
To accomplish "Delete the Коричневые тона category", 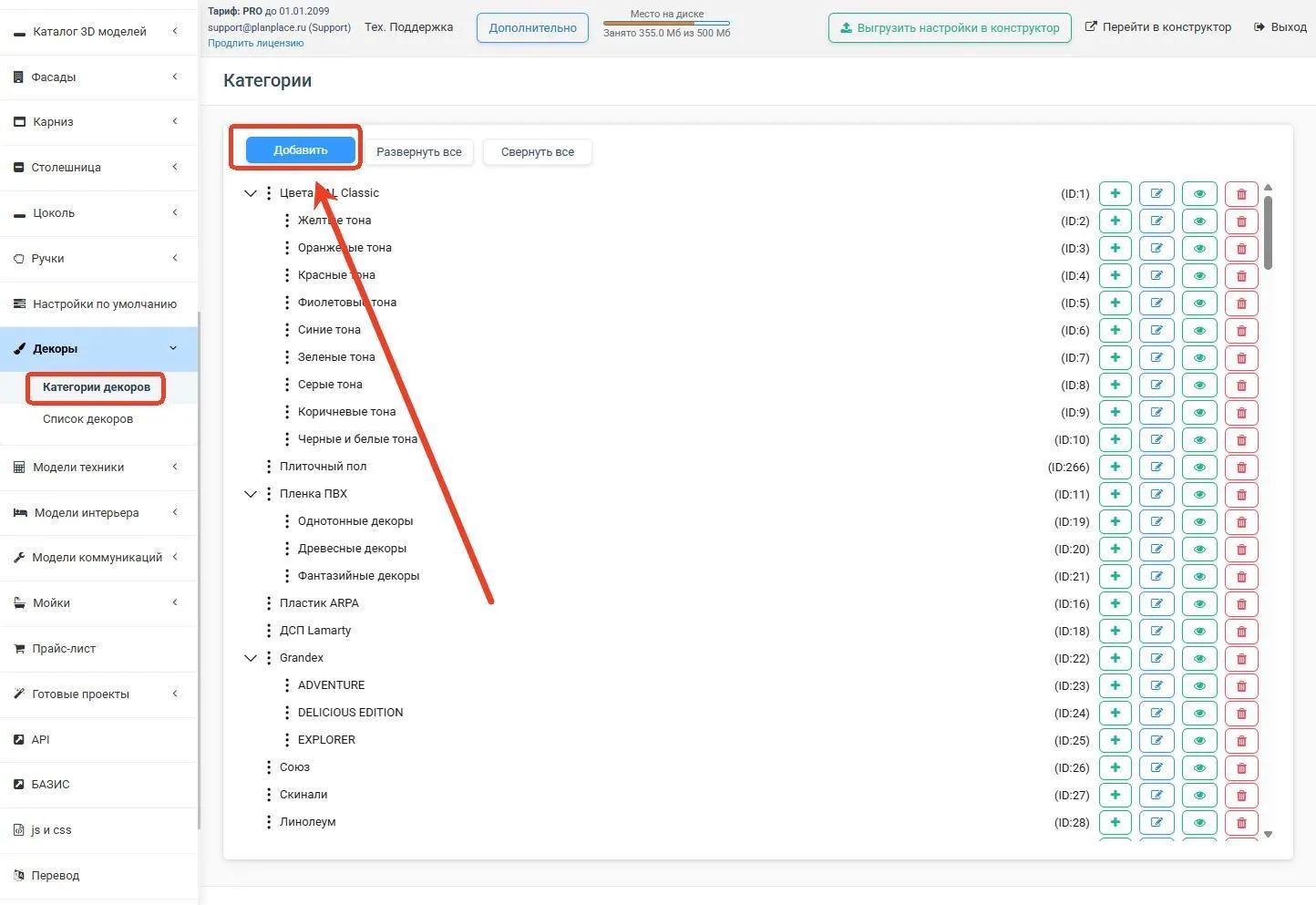I will coord(1241,412).
